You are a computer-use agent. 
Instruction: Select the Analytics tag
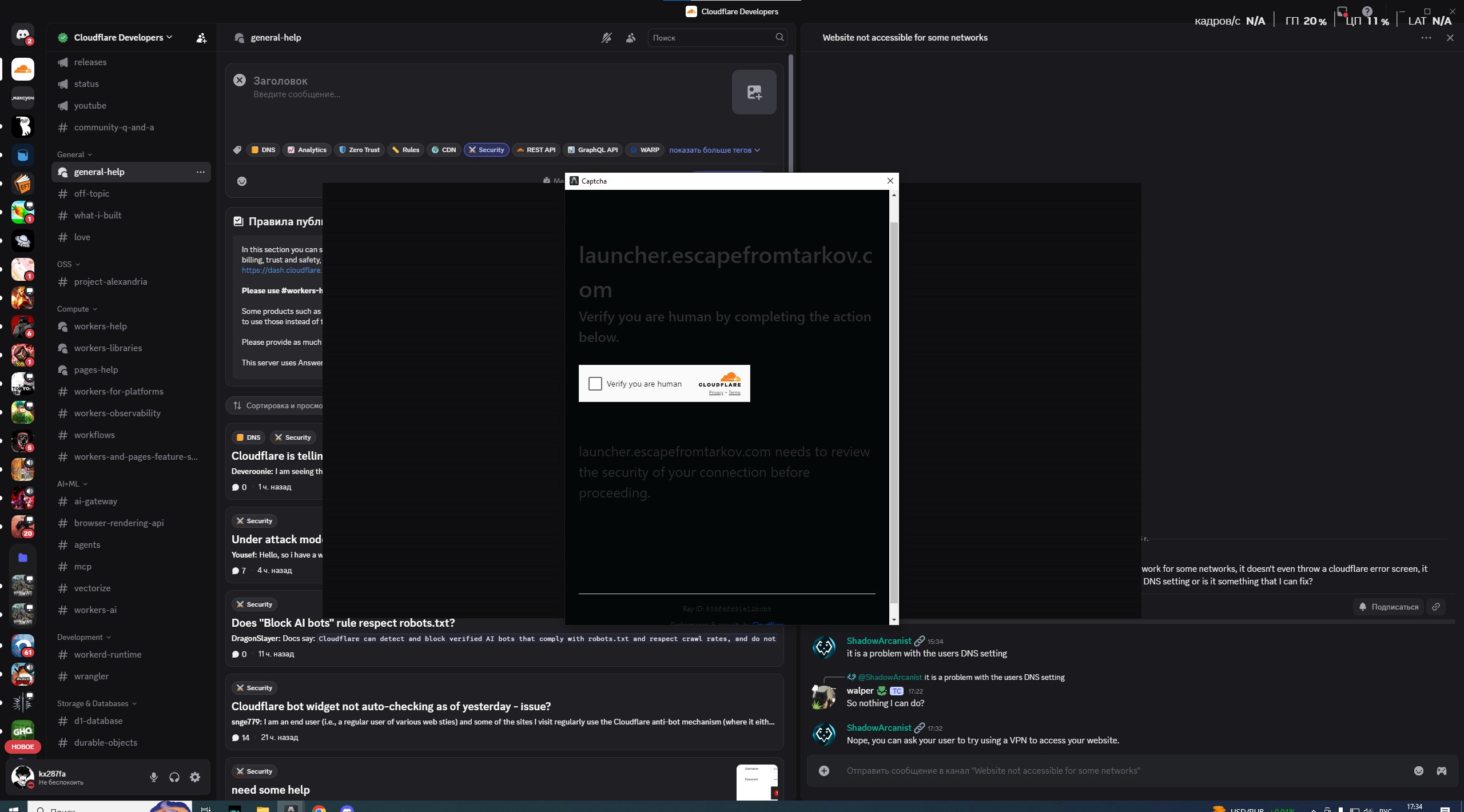click(307, 150)
